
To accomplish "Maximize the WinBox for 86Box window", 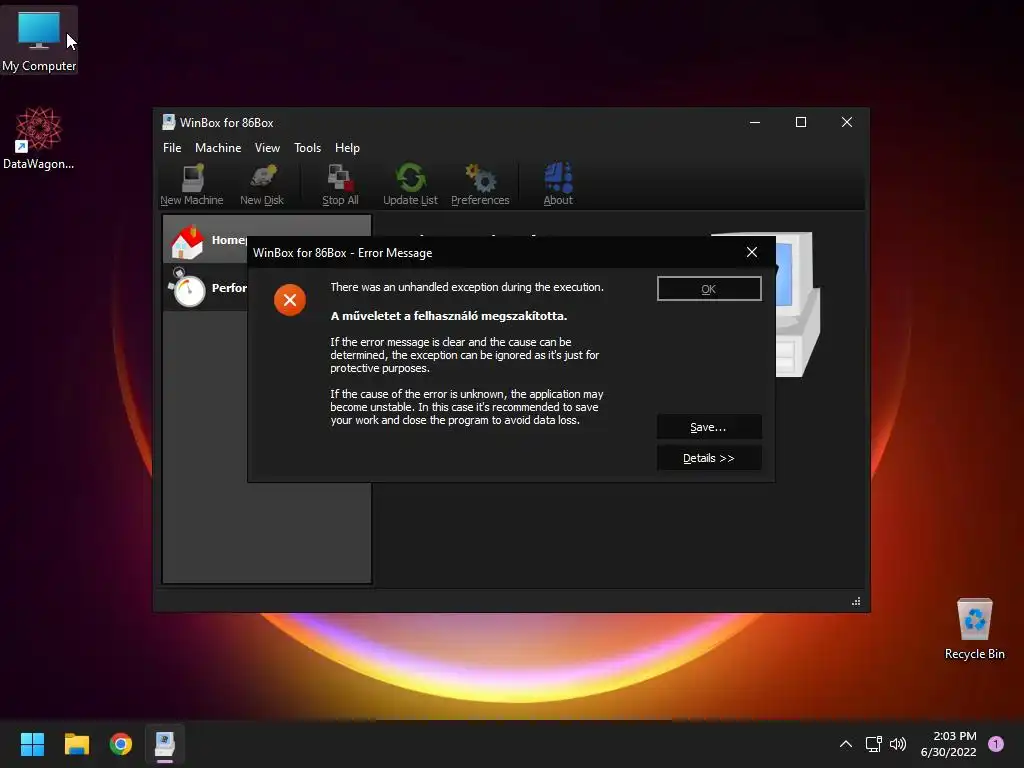I will pos(801,122).
